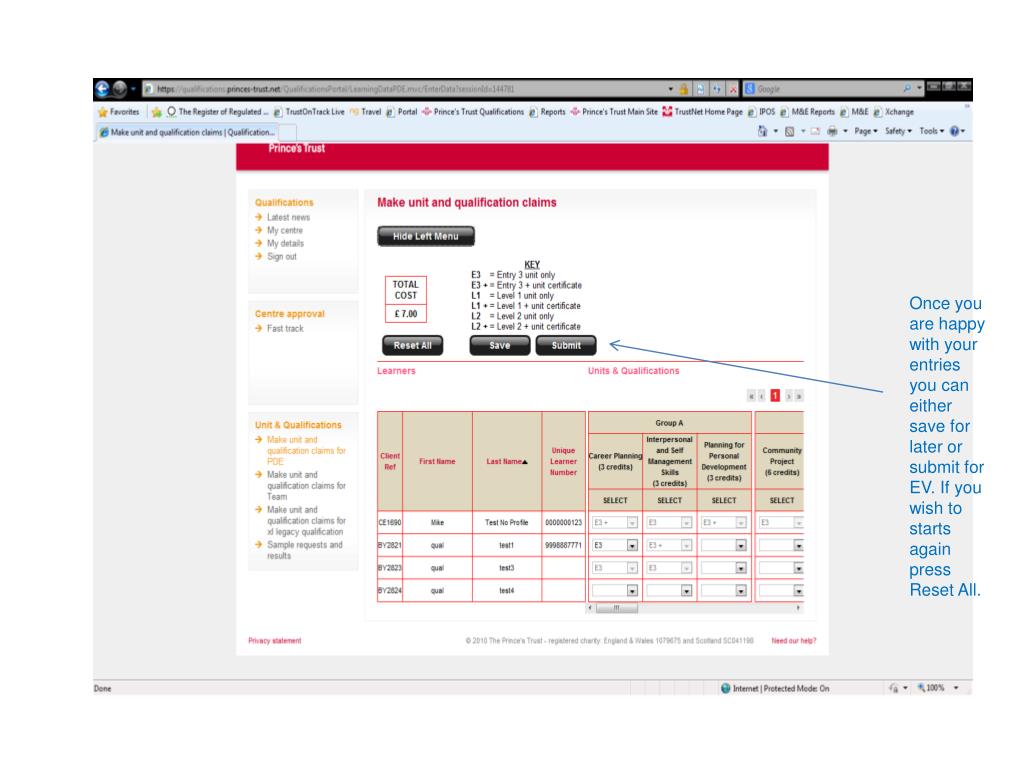Open Make unit and qualification claims for Team
The height and width of the screenshot is (768, 1024).
point(306,486)
